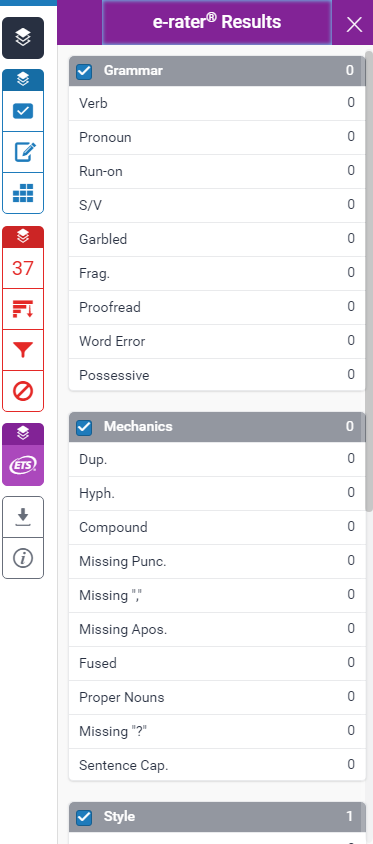
Task: Collapse the red similarity layer header
Action: click(23, 237)
